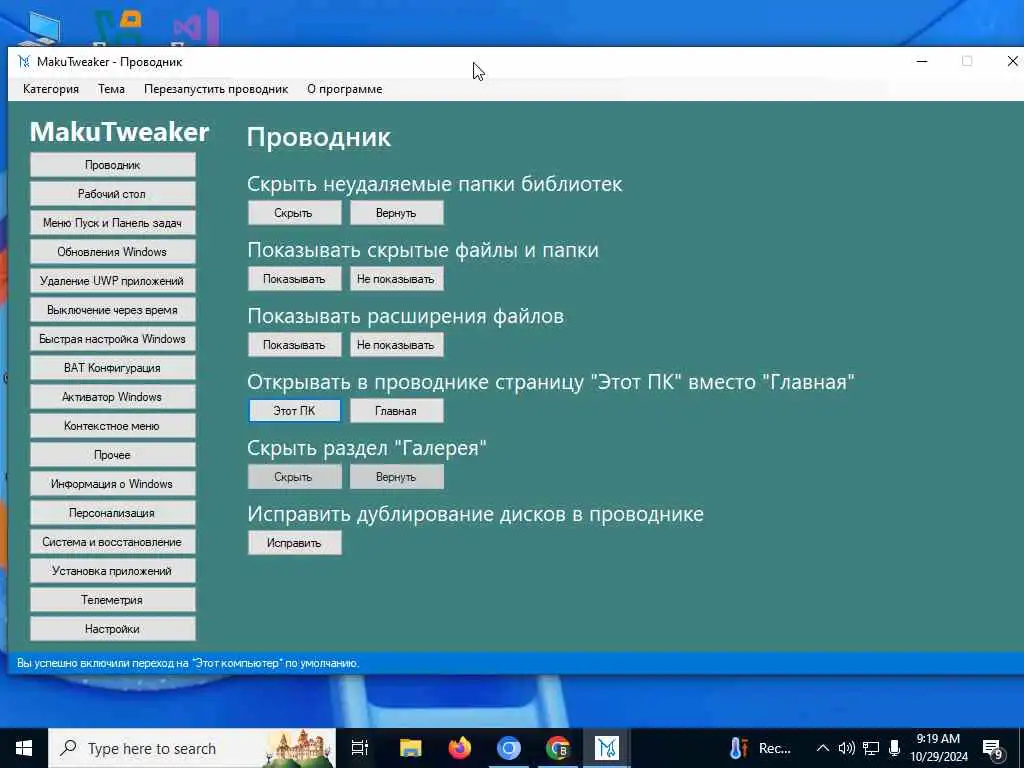1024x768 pixels.
Task: Open Выключение через время section
Action: 112,310
